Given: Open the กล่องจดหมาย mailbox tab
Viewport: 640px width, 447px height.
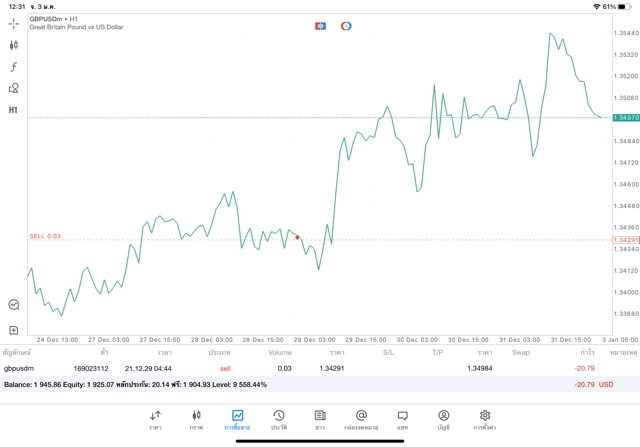Looking at the screenshot, I should pyautogui.click(x=361, y=419).
